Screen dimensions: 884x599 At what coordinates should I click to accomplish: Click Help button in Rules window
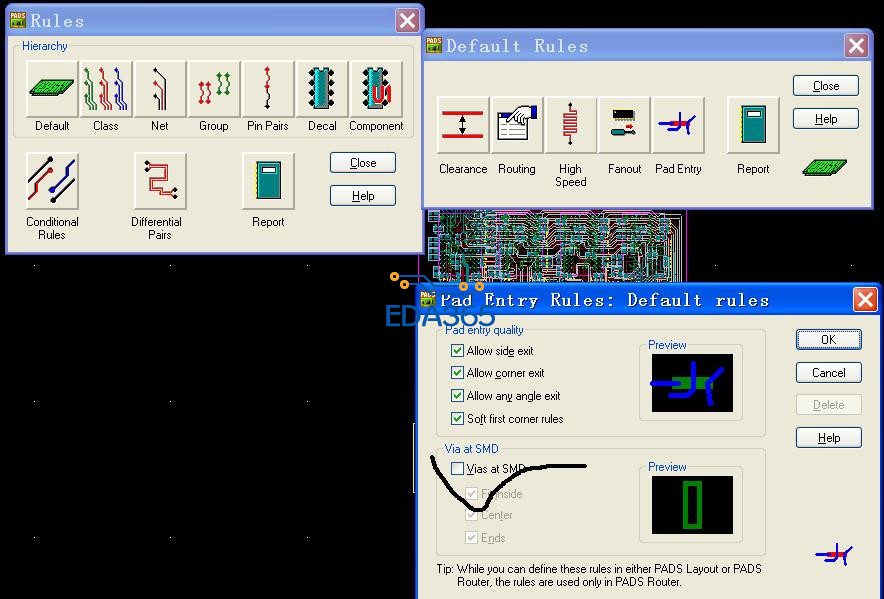pyautogui.click(x=363, y=196)
